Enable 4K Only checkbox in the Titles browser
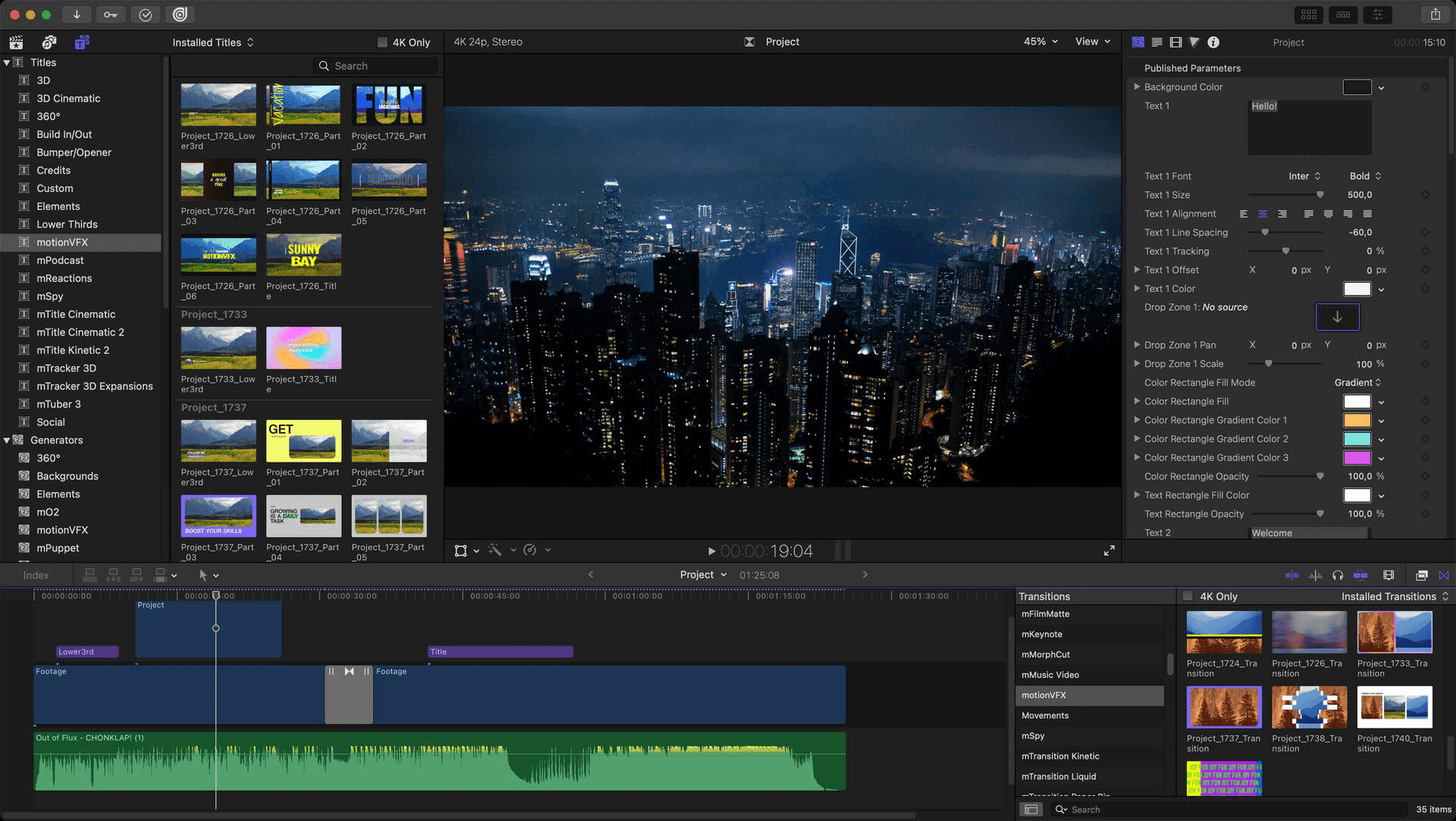This screenshot has height=821, width=1456. (x=383, y=42)
